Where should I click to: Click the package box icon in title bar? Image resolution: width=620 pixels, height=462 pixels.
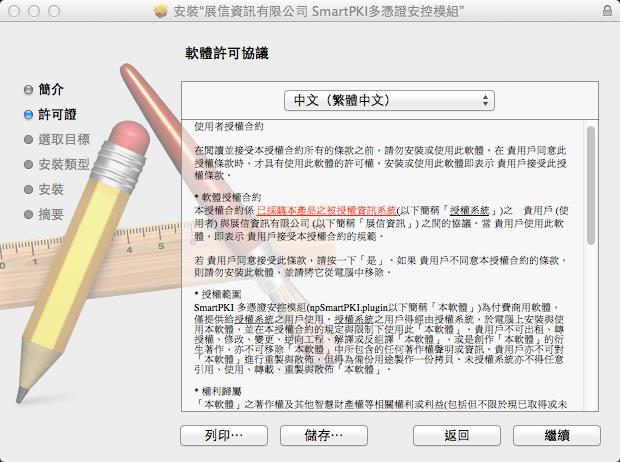pyautogui.click(x=161, y=11)
